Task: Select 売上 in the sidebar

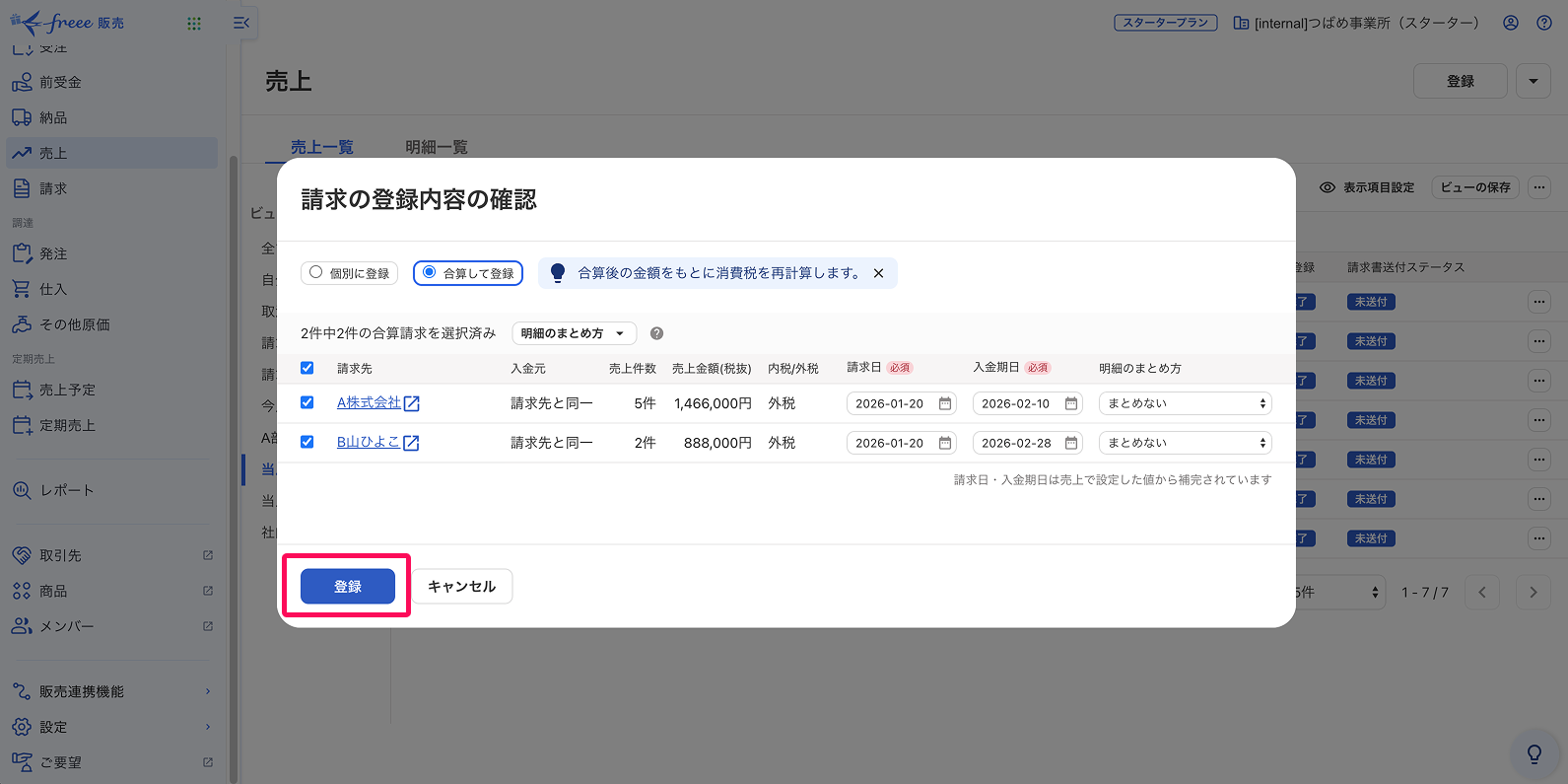Action: click(x=110, y=153)
